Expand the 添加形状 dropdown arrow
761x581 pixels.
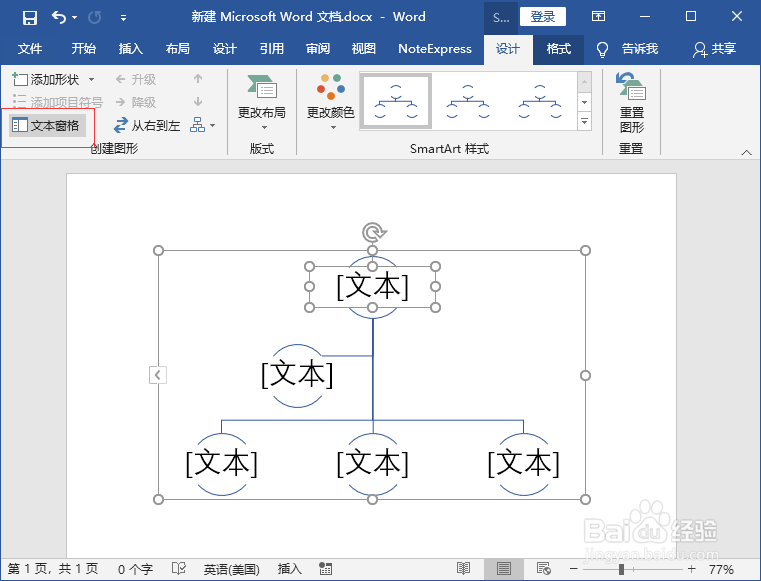(91, 79)
